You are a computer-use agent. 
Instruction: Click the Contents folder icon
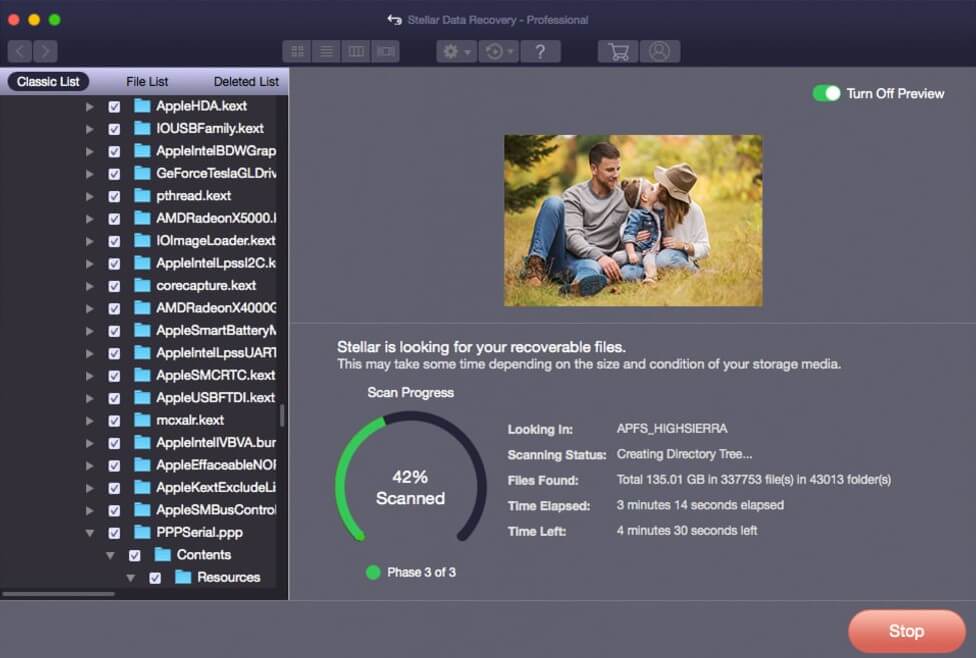pos(163,554)
